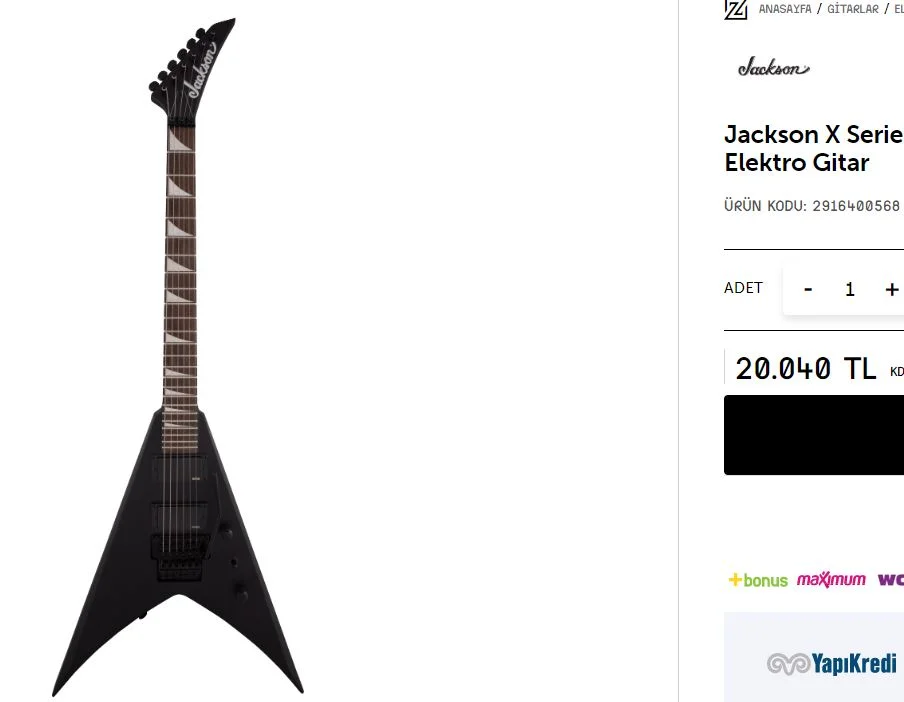
Task: Increase quantity with the plus button
Action: click(x=892, y=289)
